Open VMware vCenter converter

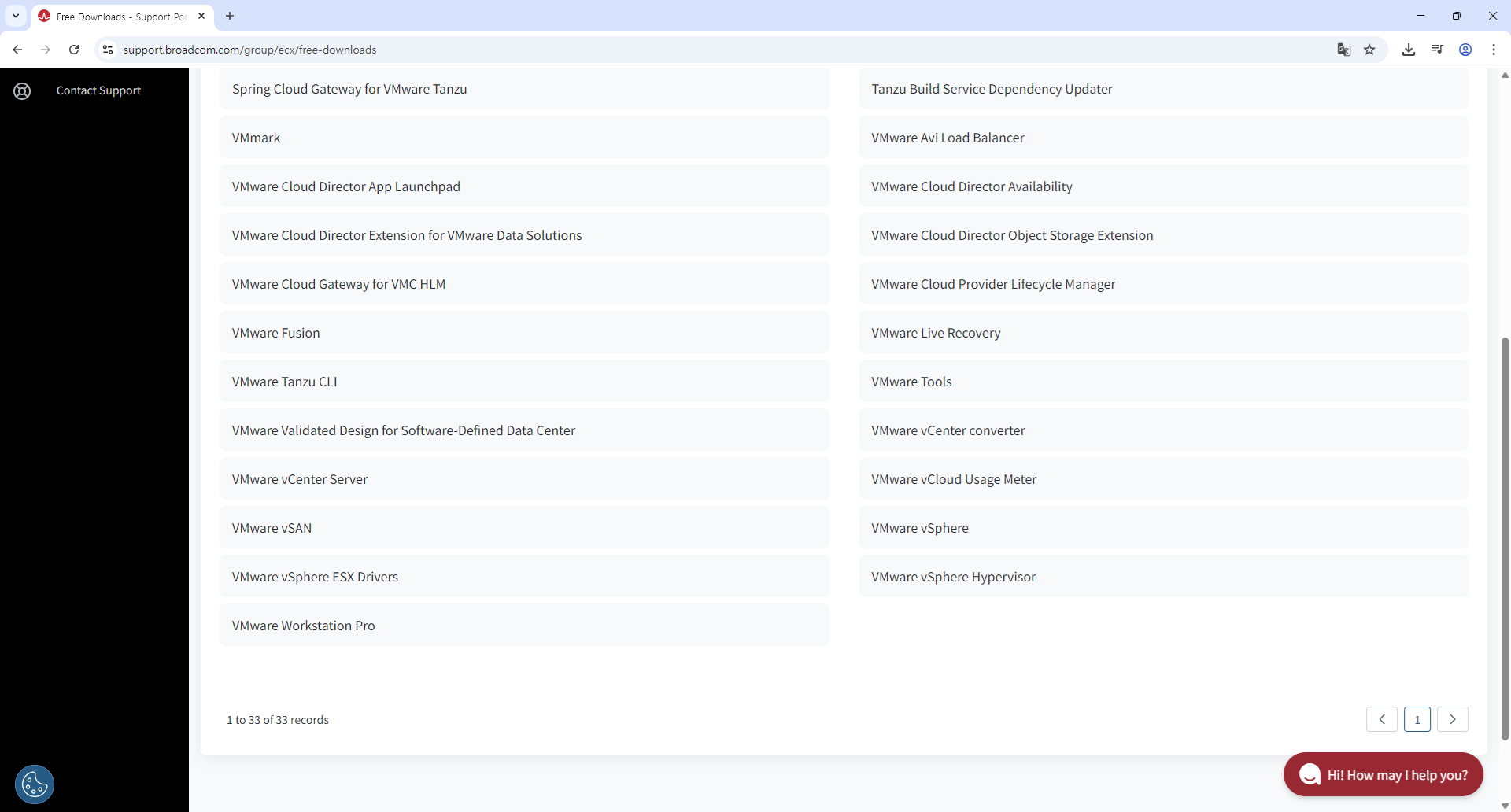click(x=1164, y=430)
